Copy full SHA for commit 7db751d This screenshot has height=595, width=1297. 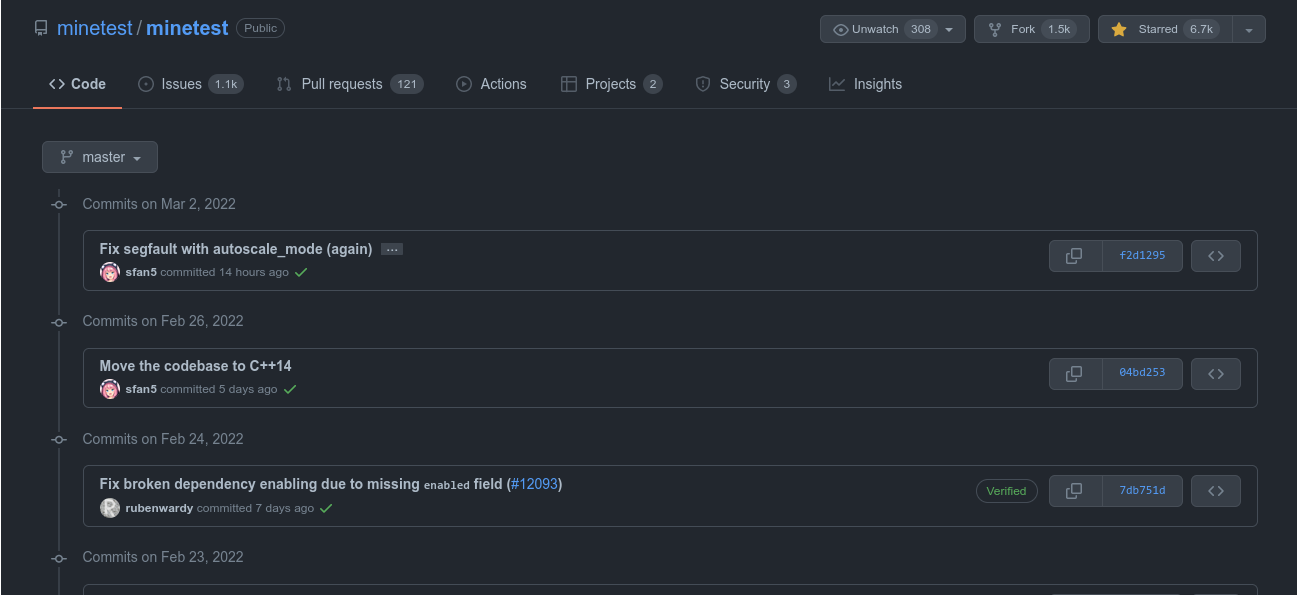coord(1075,491)
